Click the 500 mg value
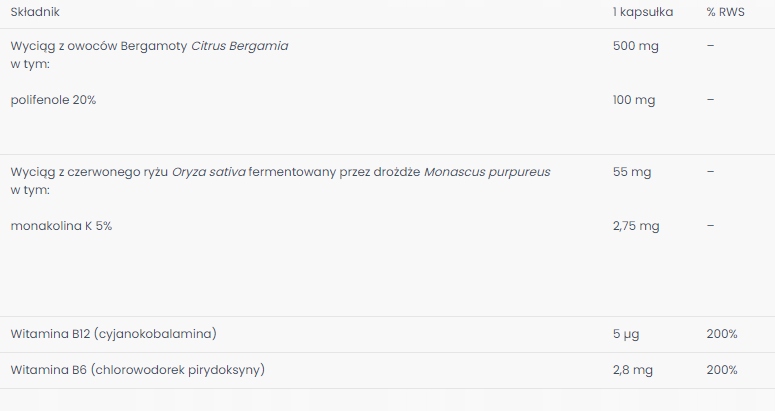Image resolution: width=775 pixels, height=411 pixels. [636, 46]
